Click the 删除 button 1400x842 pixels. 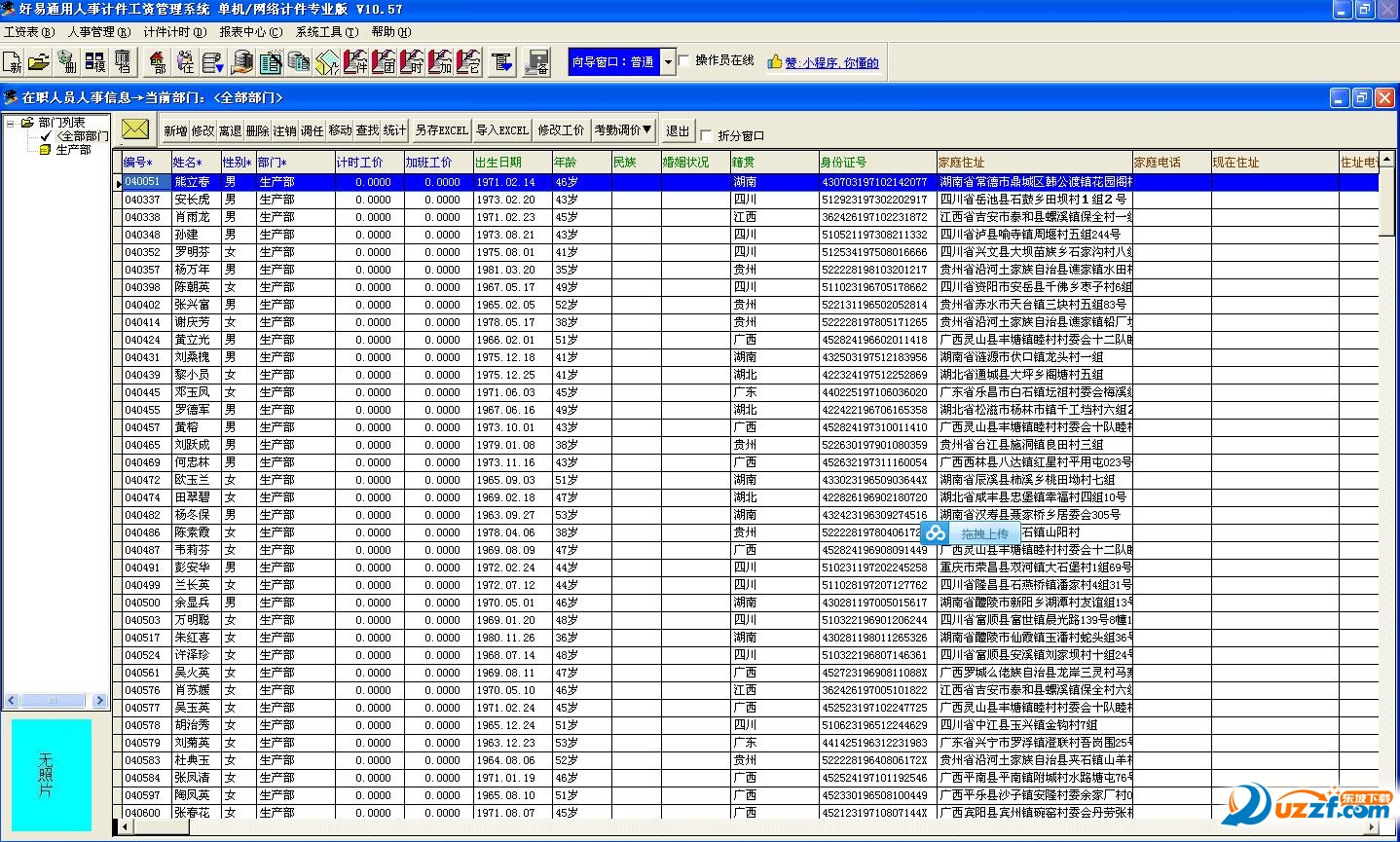pos(257,129)
